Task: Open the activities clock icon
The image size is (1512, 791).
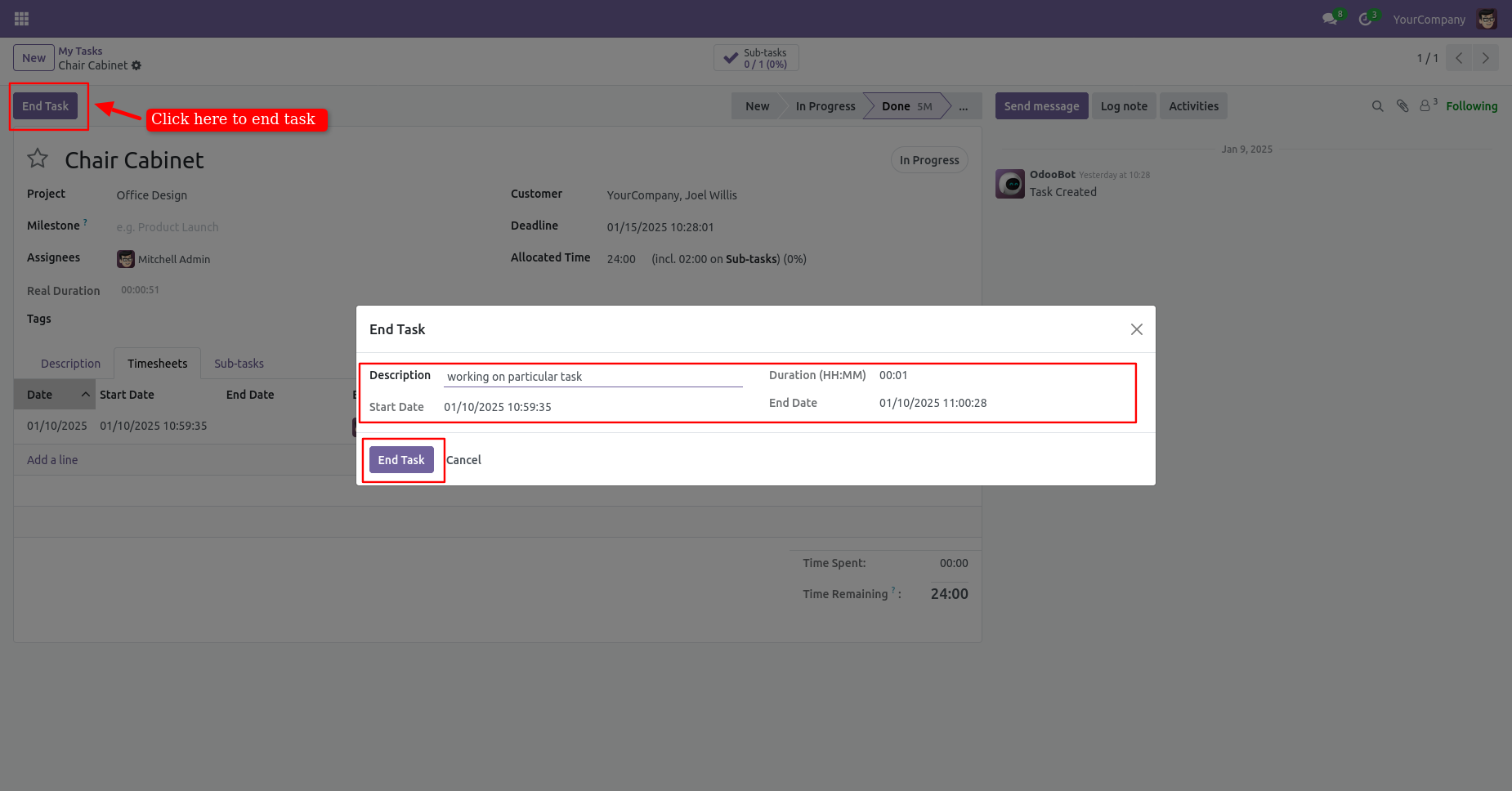Action: (x=1365, y=19)
